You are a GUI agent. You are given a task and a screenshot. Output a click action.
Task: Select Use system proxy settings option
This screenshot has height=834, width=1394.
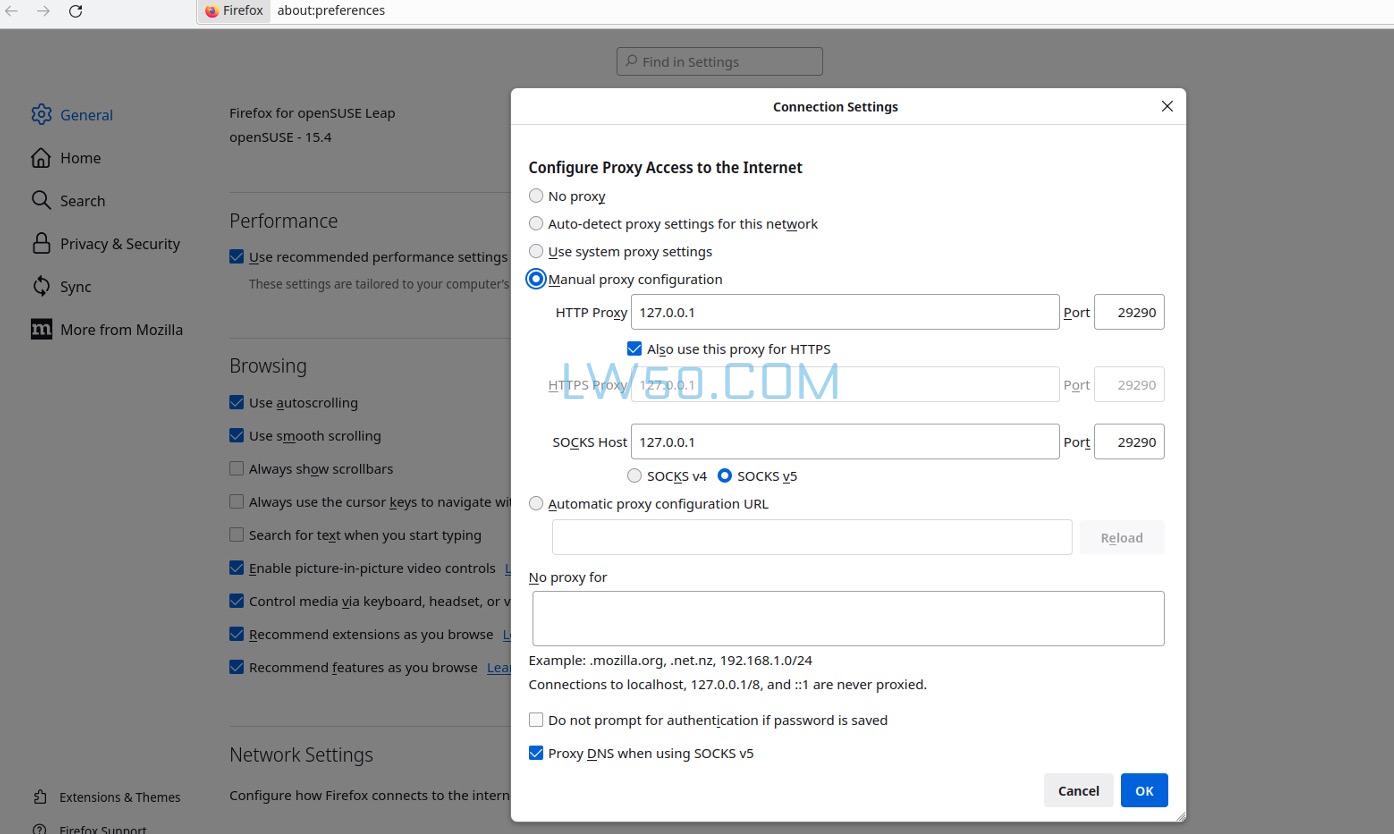pyautogui.click(x=536, y=252)
